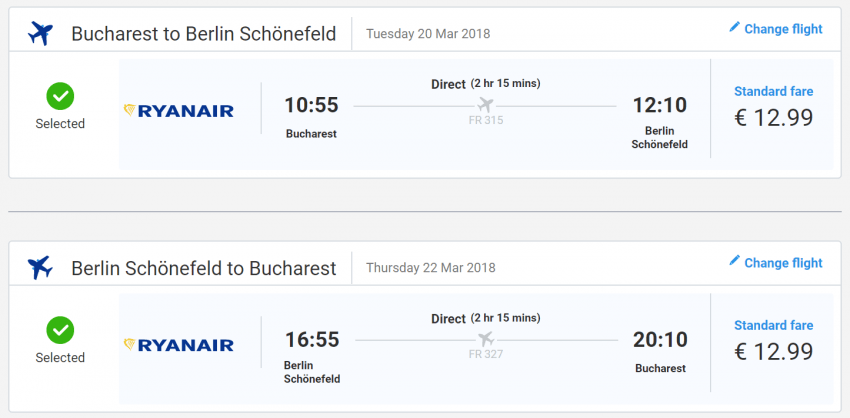Click the pencil icon on the outbound flight

tap(734, 28)
